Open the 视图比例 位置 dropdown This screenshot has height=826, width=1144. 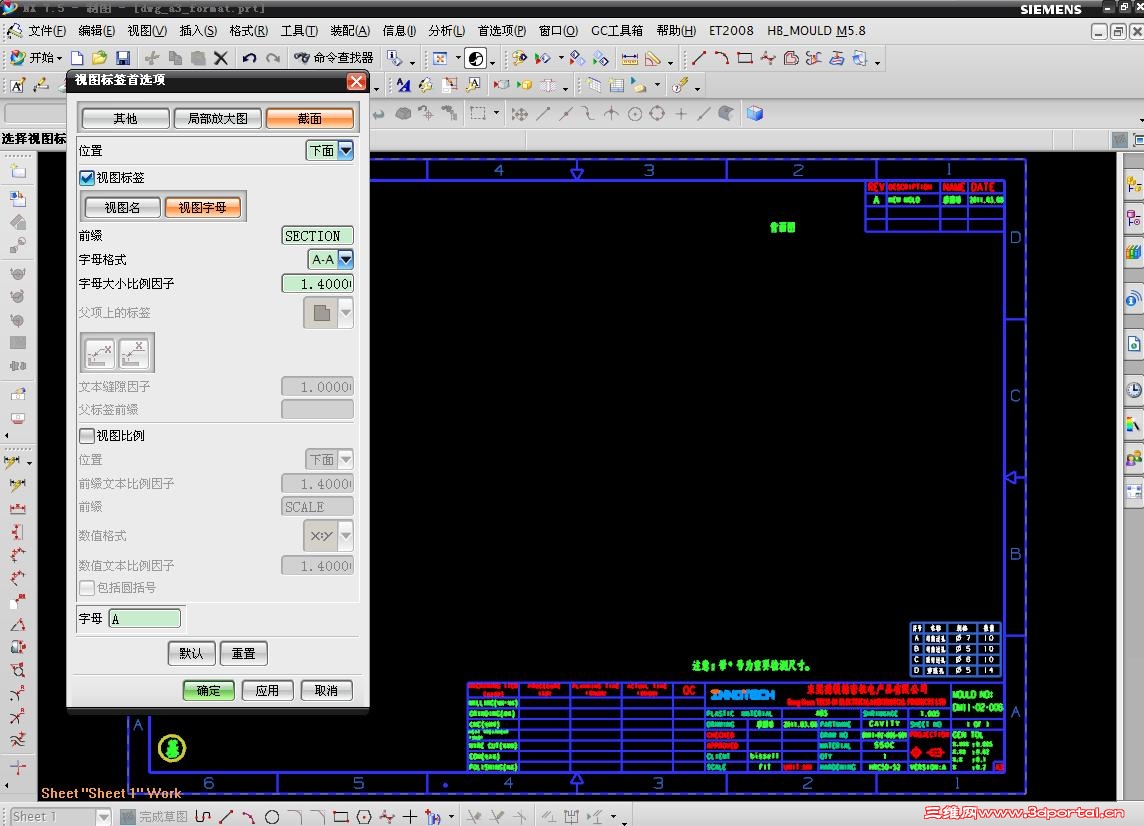346,459
